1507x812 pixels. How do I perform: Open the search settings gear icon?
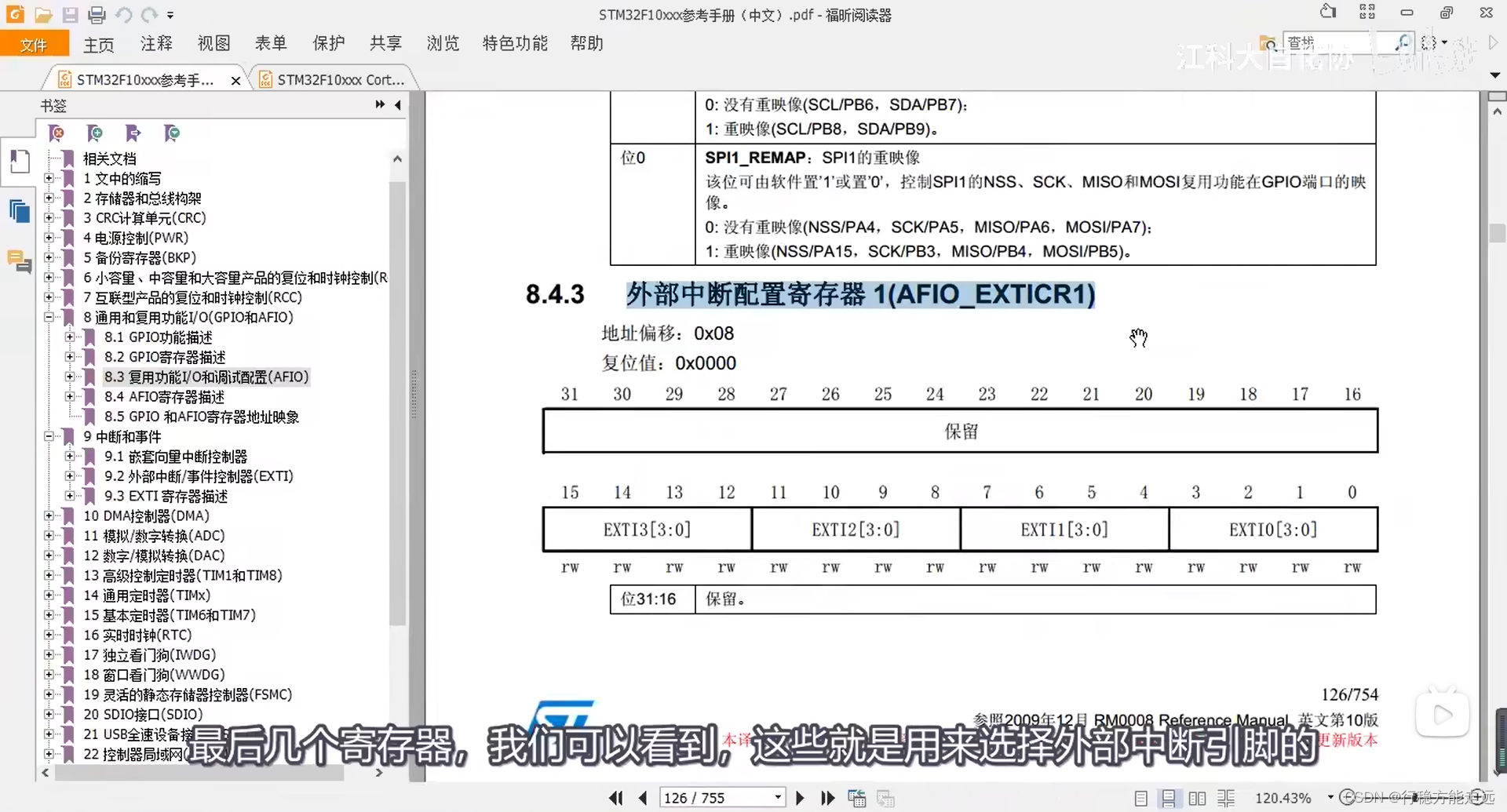tap(1429, 43)
